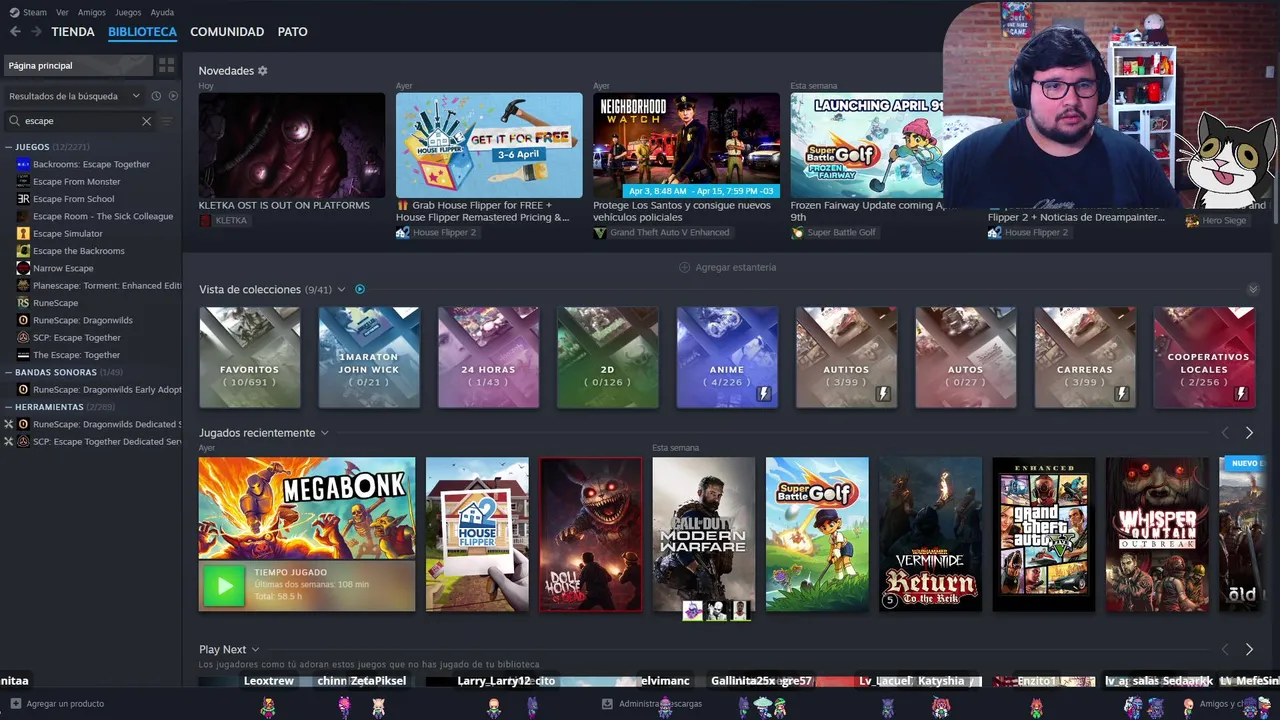Screen dimensions: 1280x720
Task: Expand the Vista de colecciones dropdown arrow
Action: click(341, 289)
